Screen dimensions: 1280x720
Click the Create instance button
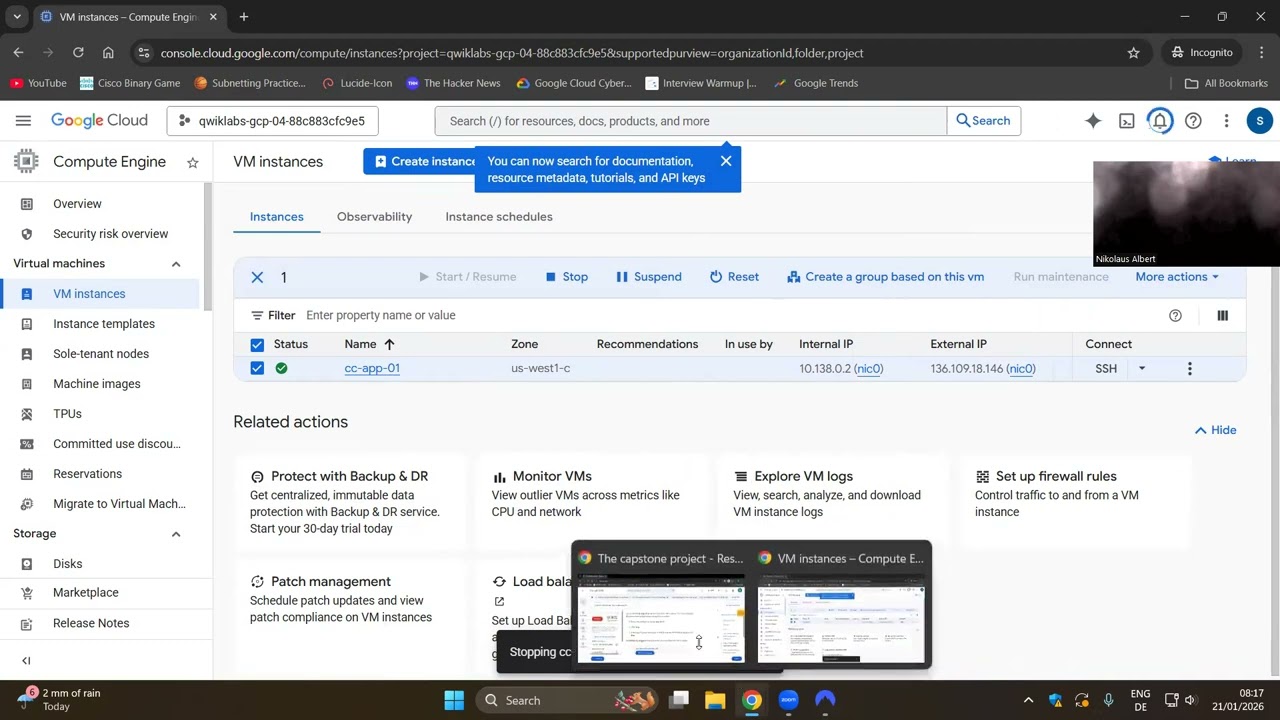(x=421, y=161)
